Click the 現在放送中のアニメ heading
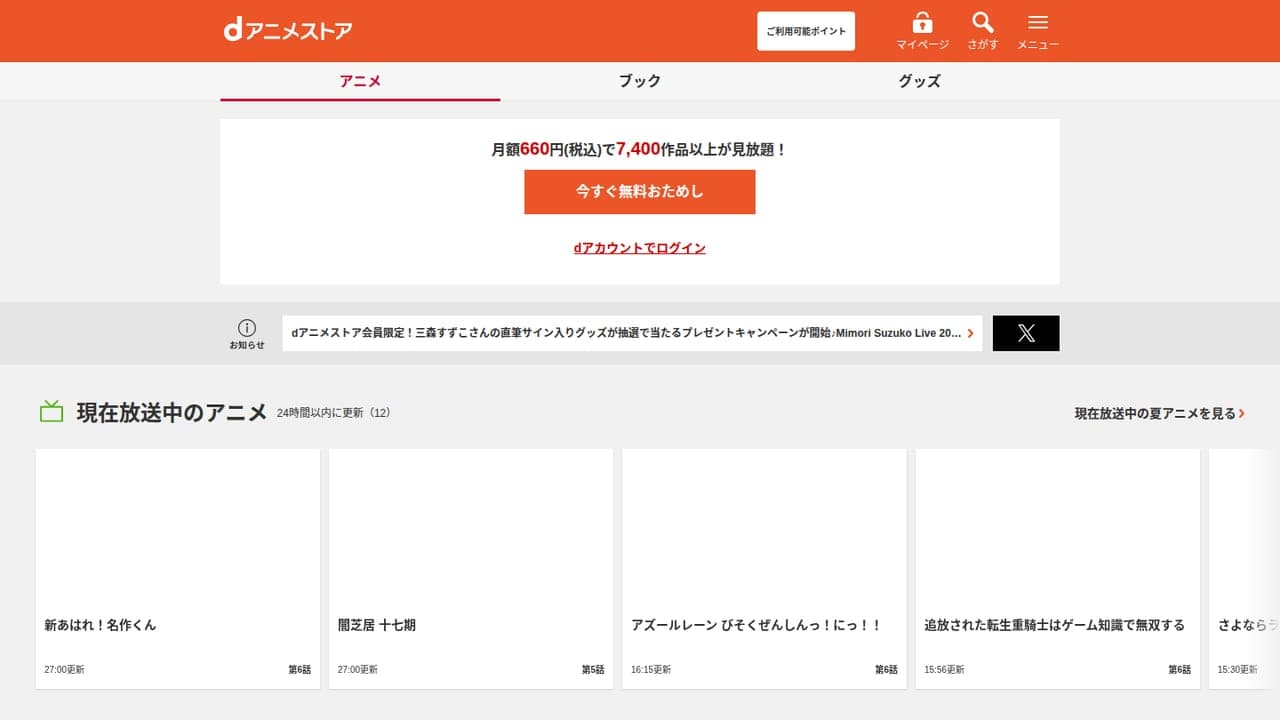The width and height of the screenshot is (1280, 720). coord(172,412)
